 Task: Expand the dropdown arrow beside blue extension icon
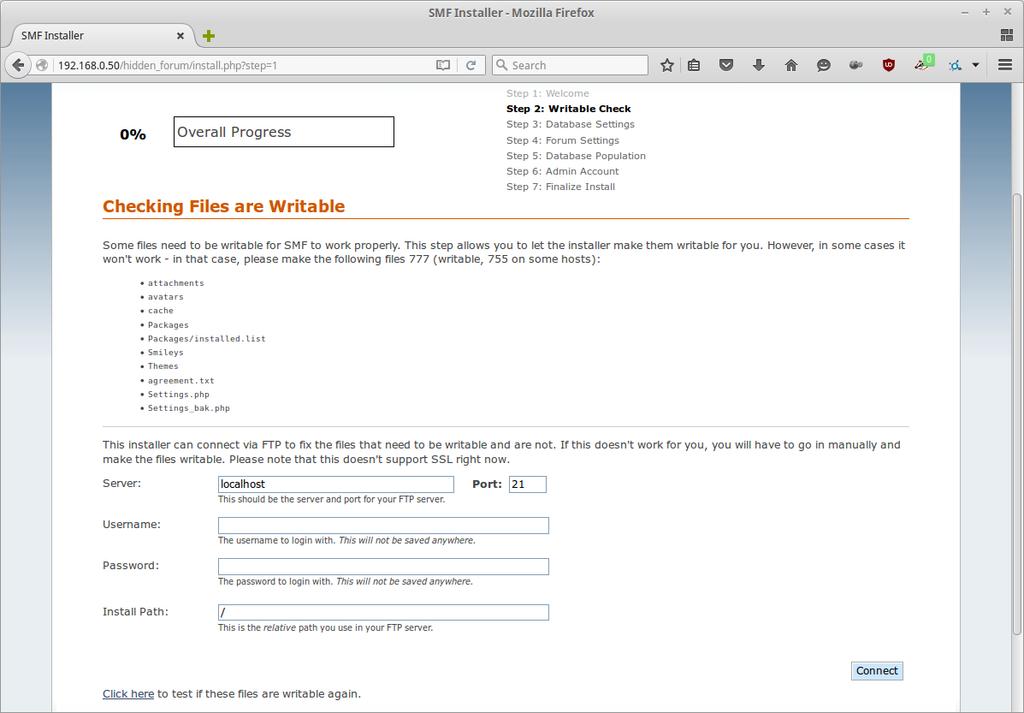tap(976, 65)
